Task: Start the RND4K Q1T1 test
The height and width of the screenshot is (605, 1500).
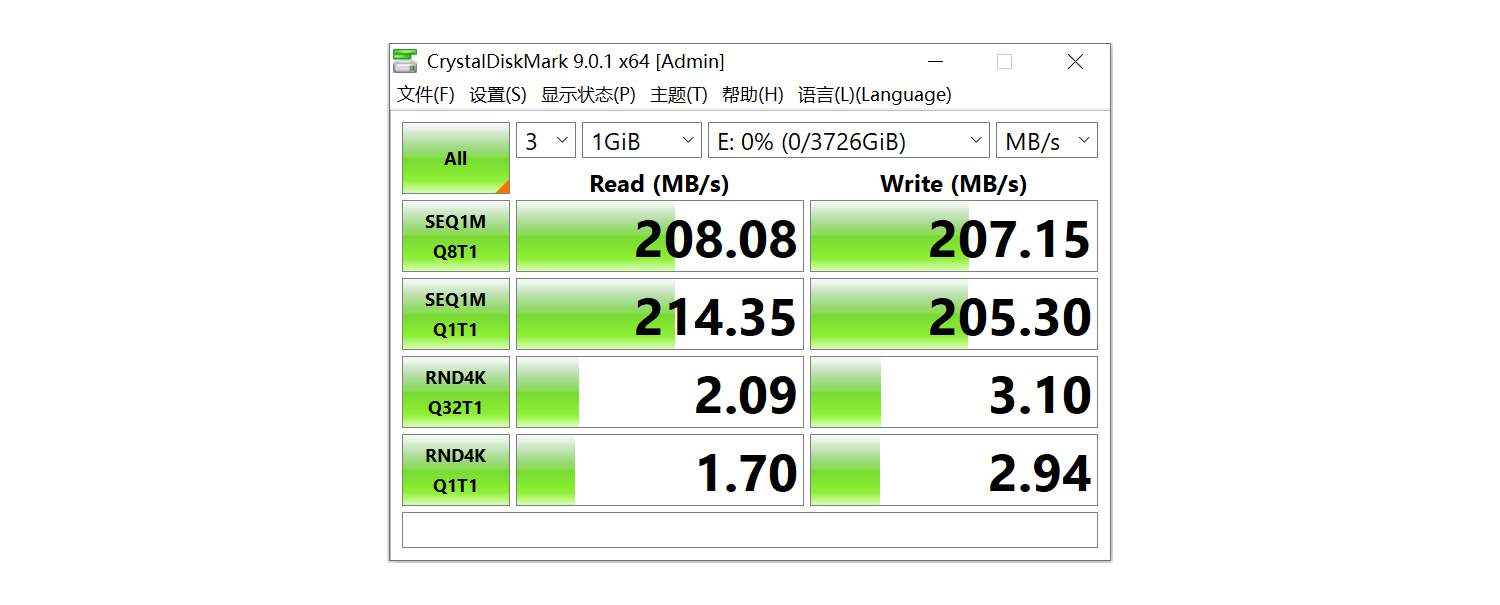Action: point(456,470)
